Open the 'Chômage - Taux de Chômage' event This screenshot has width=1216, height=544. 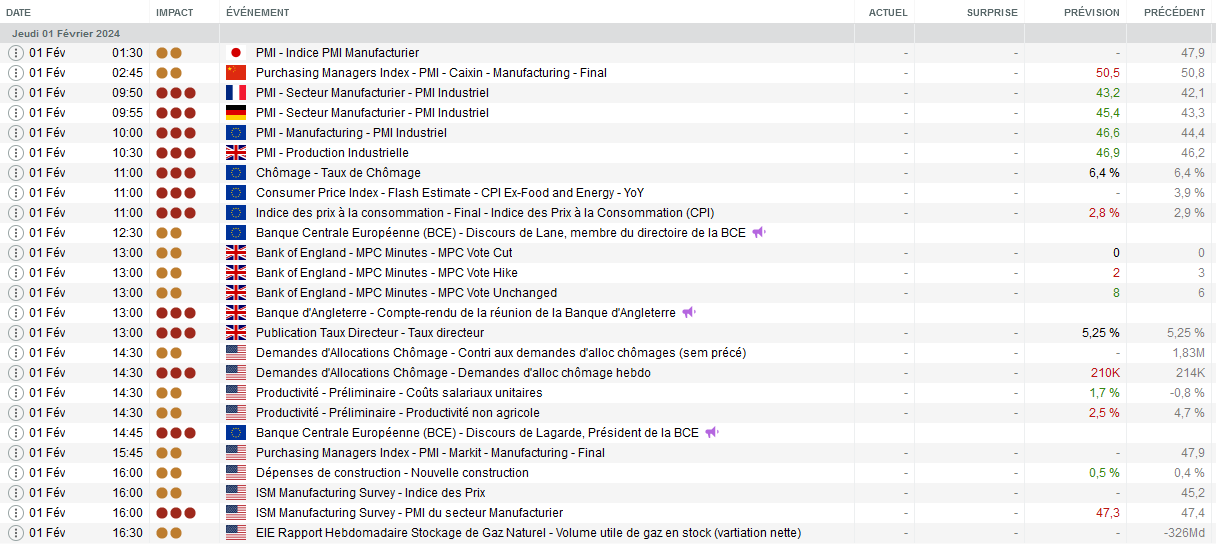tap(338, 173)
